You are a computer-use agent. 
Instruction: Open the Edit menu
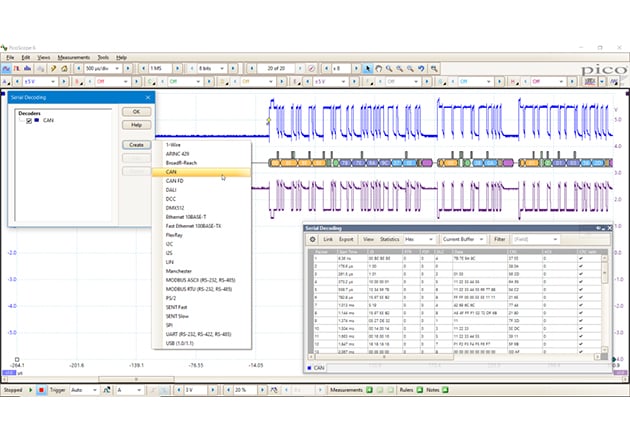[x=26, y=57]
